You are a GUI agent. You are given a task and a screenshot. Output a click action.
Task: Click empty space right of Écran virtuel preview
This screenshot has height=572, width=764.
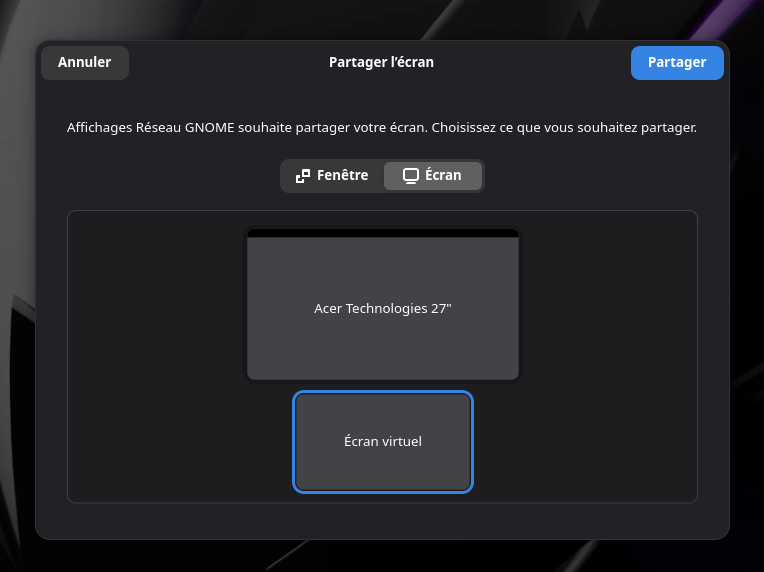point(585,442)
